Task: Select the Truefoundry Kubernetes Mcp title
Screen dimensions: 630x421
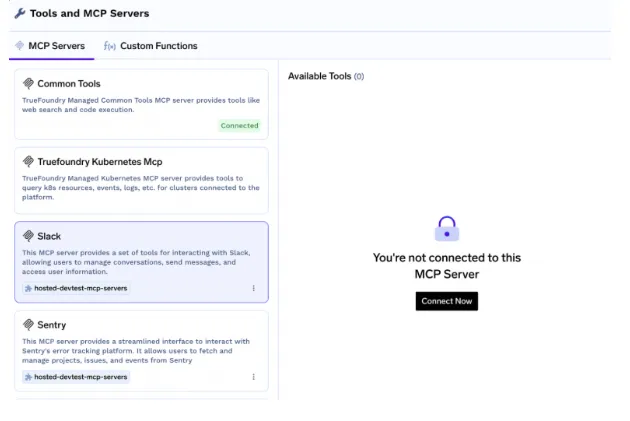Action: point(100,161)
